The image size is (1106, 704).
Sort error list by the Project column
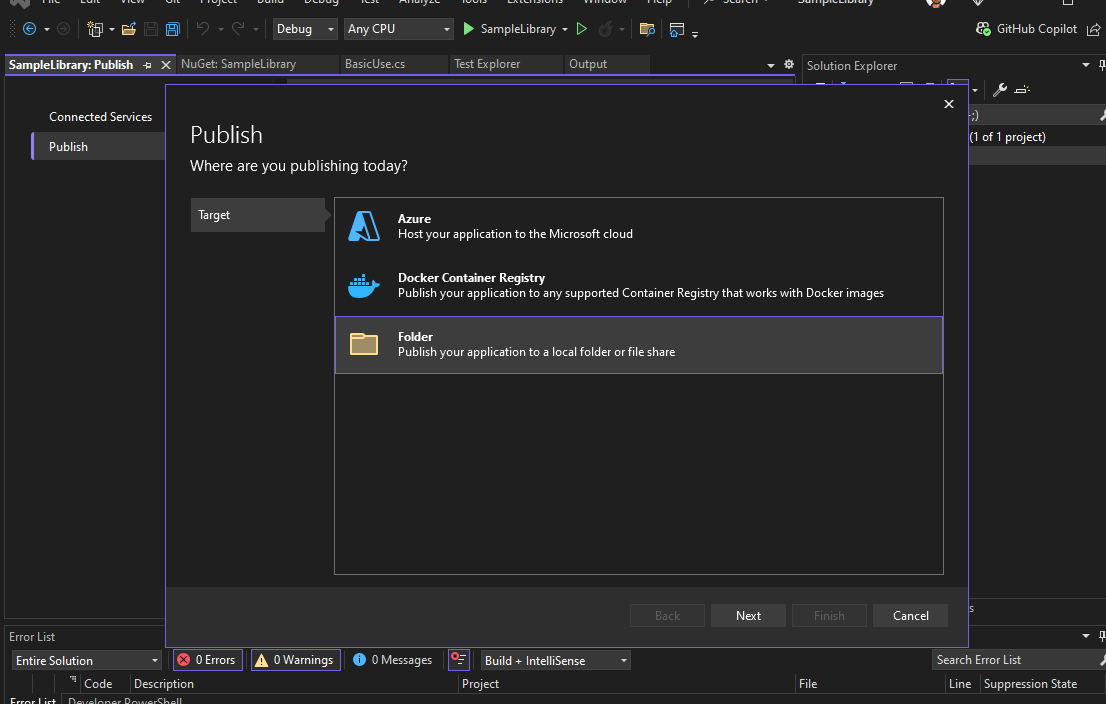coord(626,684)
